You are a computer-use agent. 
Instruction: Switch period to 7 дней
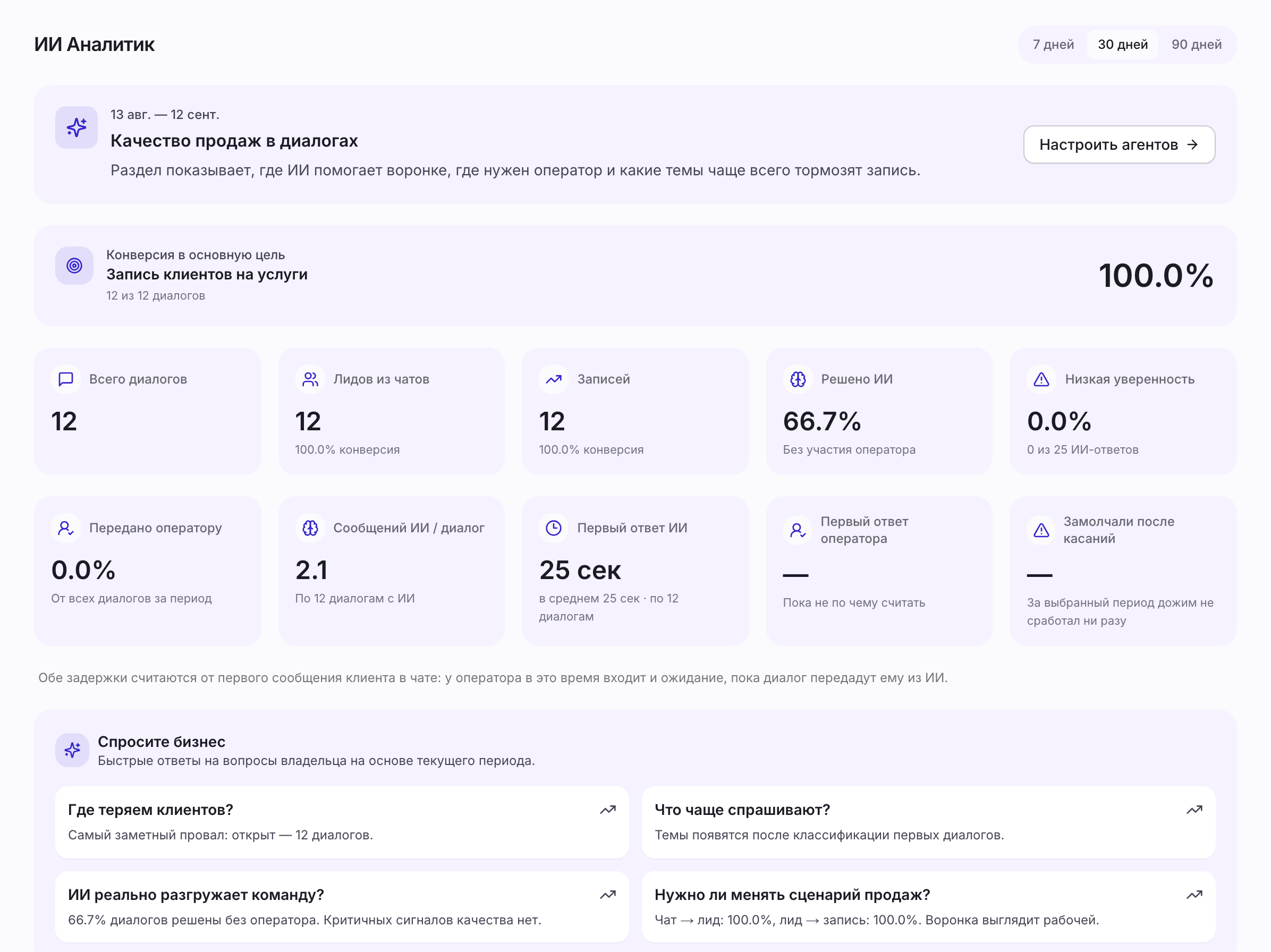point(1053,44)
